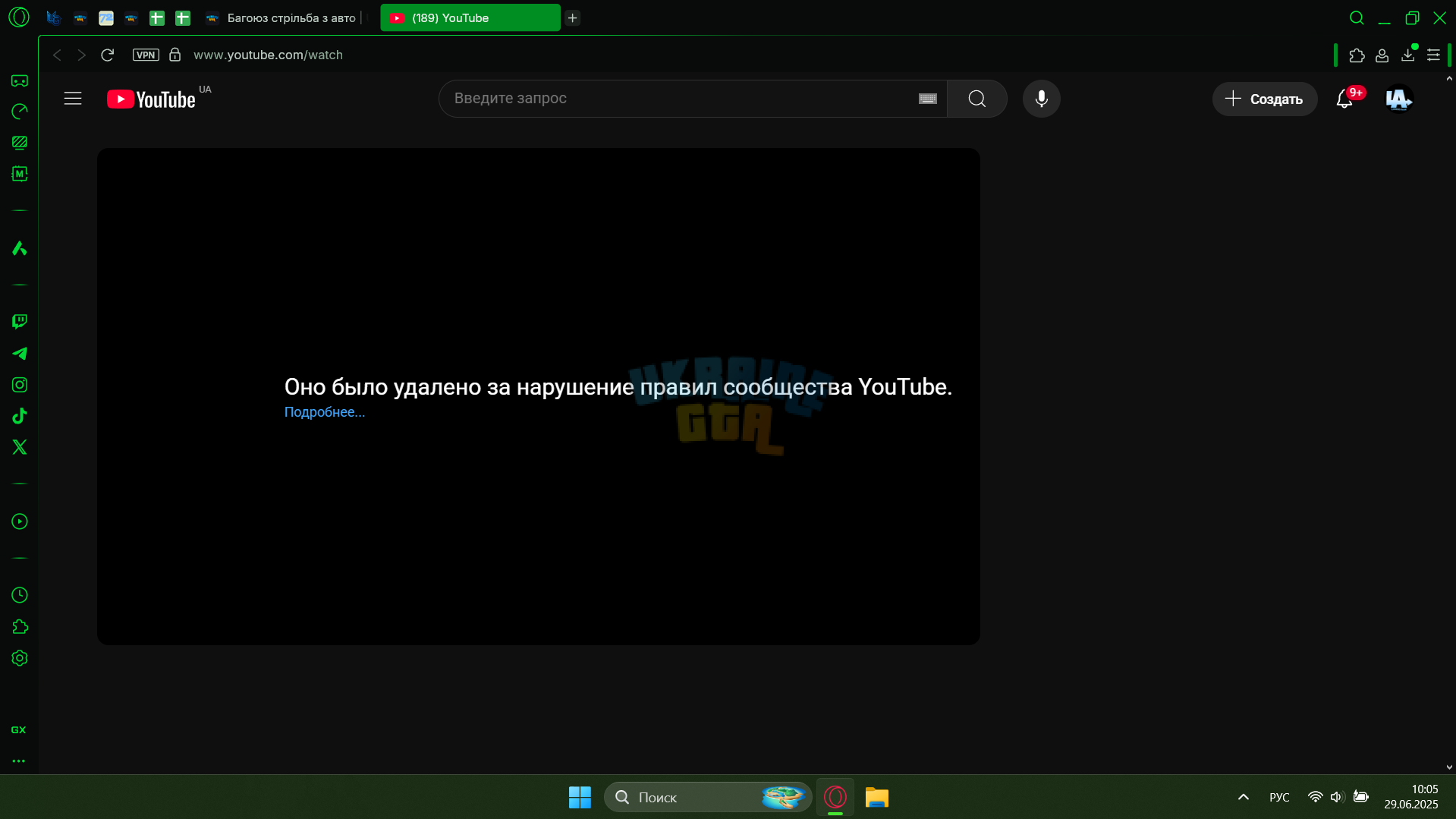The height and width of the screenshot is (819, 1456).
Task: Open YouTube account avatar menu
Action: point(1398,99)
